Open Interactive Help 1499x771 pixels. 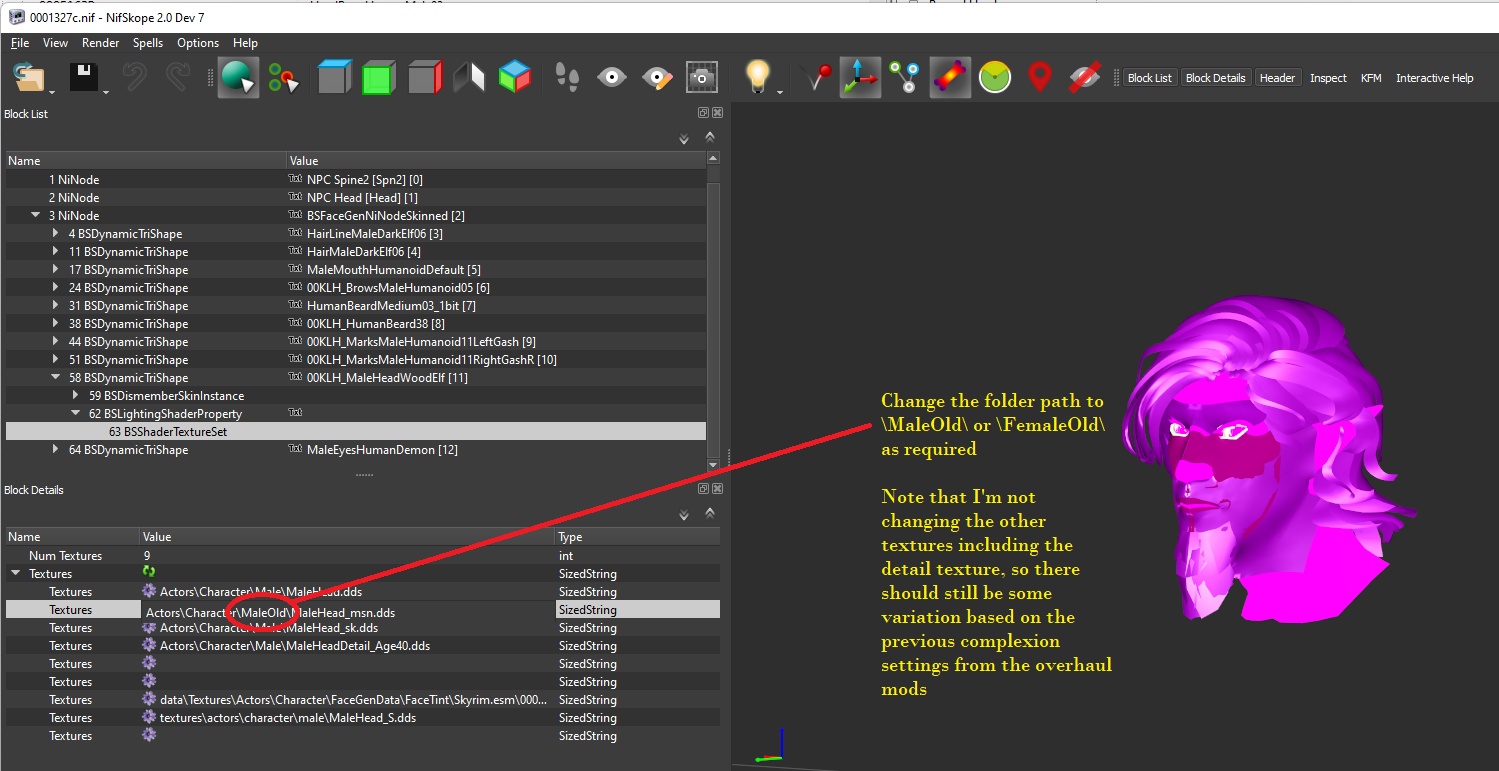coord(1434,78)
